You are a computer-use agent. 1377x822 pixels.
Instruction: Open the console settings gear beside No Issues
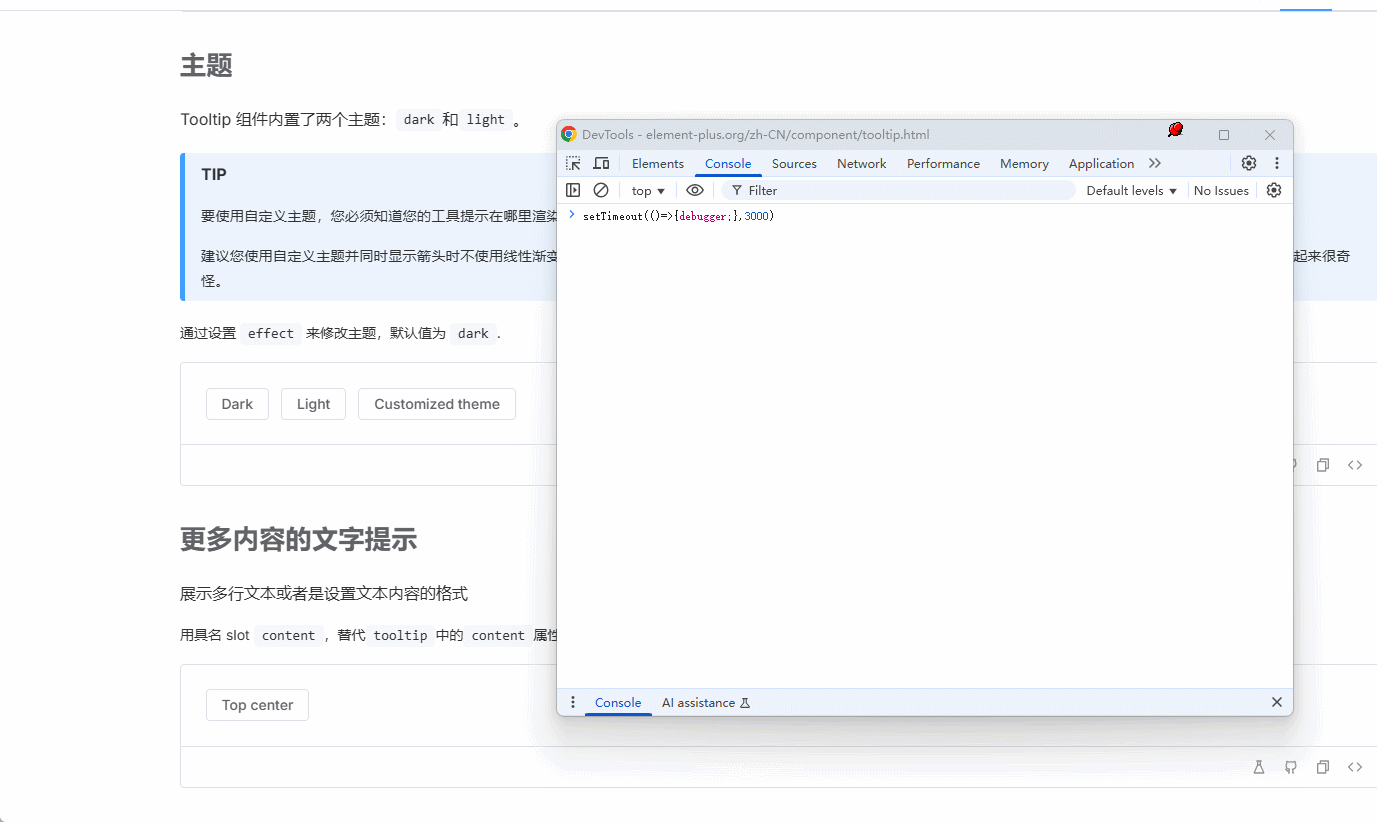click(1274, 190)
